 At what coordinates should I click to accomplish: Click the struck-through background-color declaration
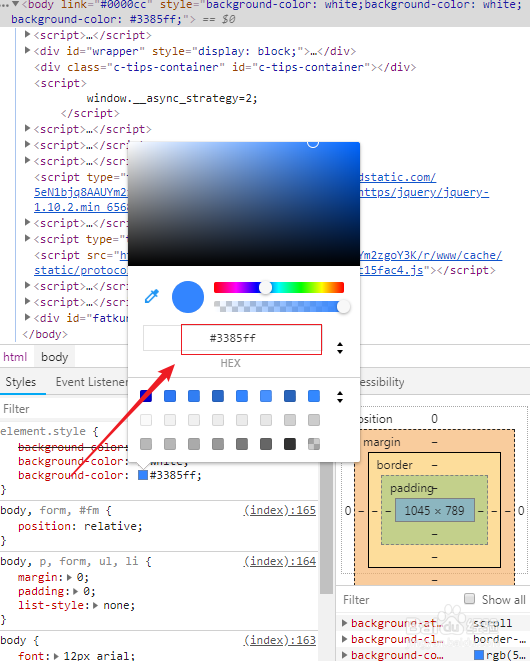point(73,447)
